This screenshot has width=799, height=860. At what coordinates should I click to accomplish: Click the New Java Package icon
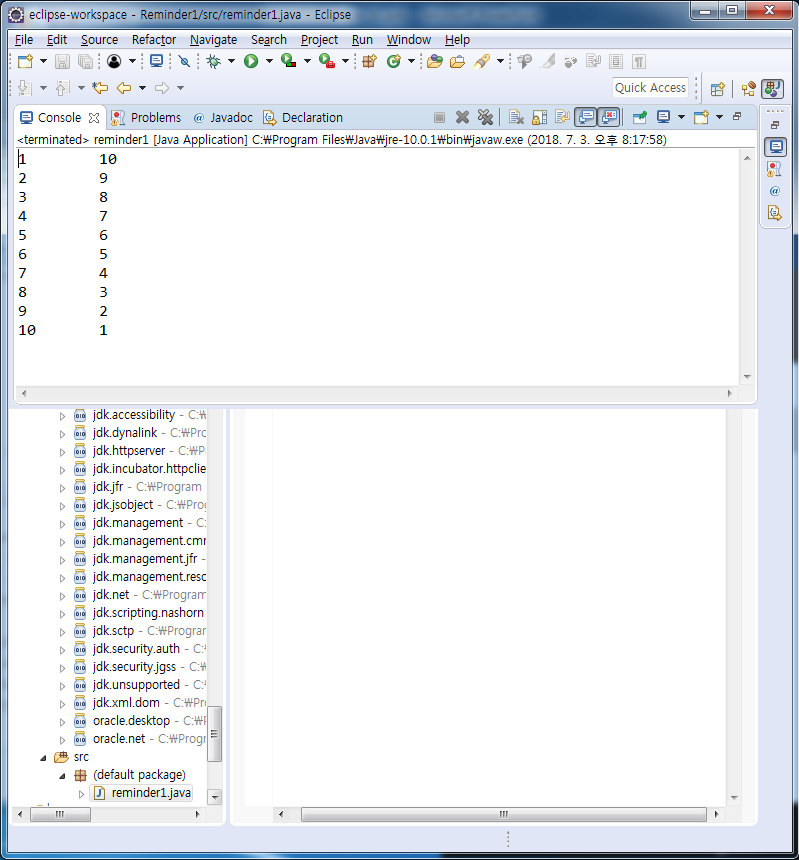click(370, 61)
